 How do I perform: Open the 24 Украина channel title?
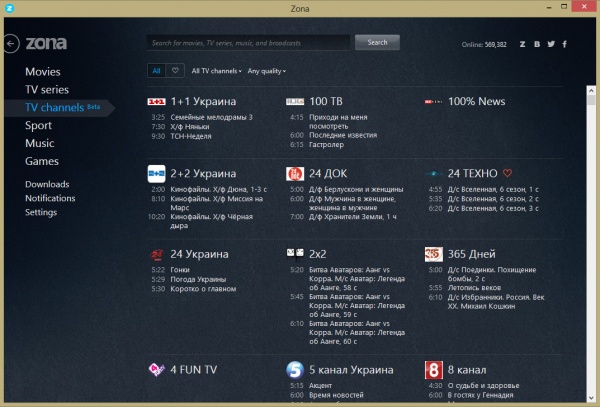(x=199, y=254)
